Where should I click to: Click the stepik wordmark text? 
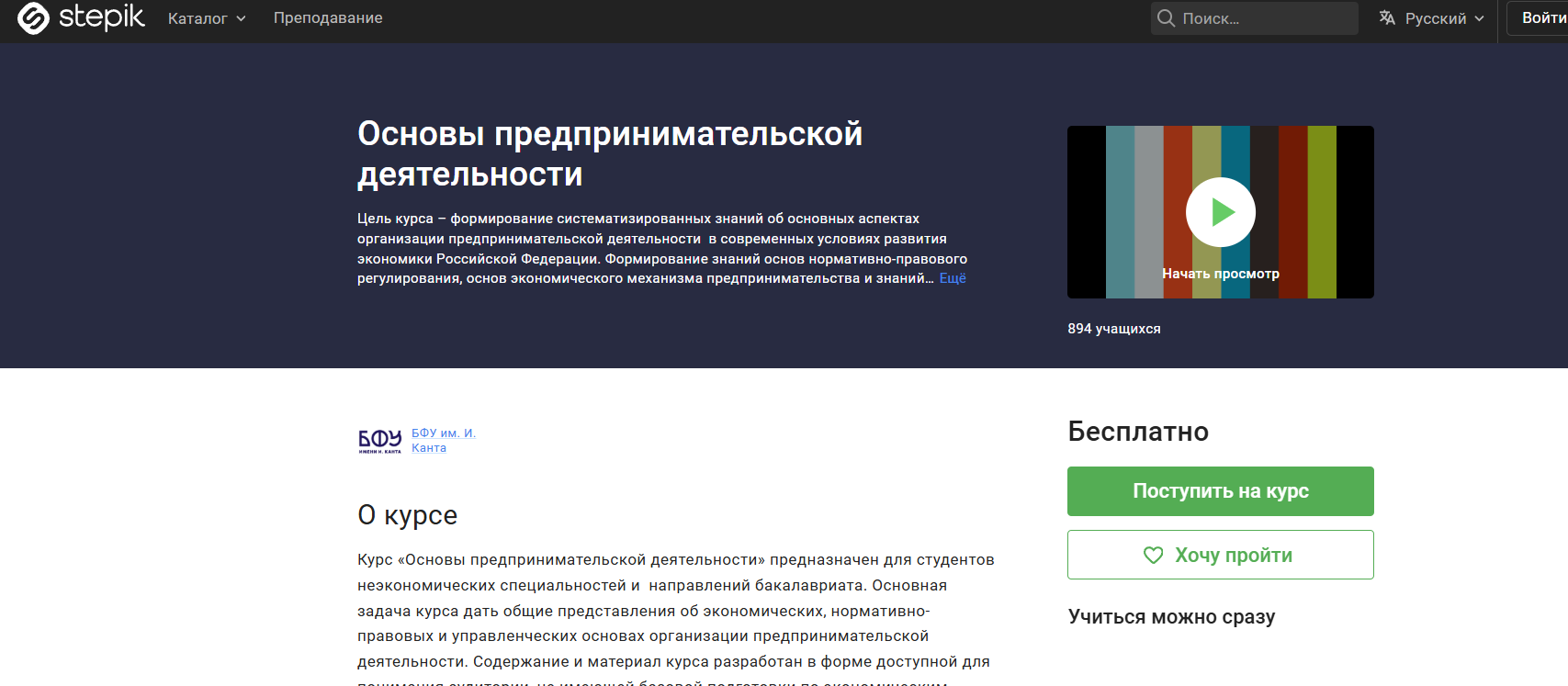coord(102,17)
